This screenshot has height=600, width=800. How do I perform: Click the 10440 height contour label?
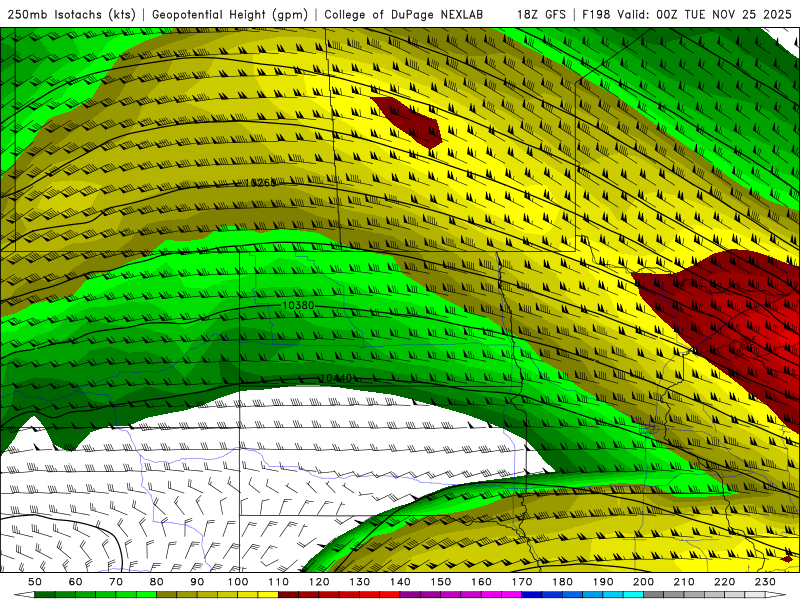click(x=336, y=378)
